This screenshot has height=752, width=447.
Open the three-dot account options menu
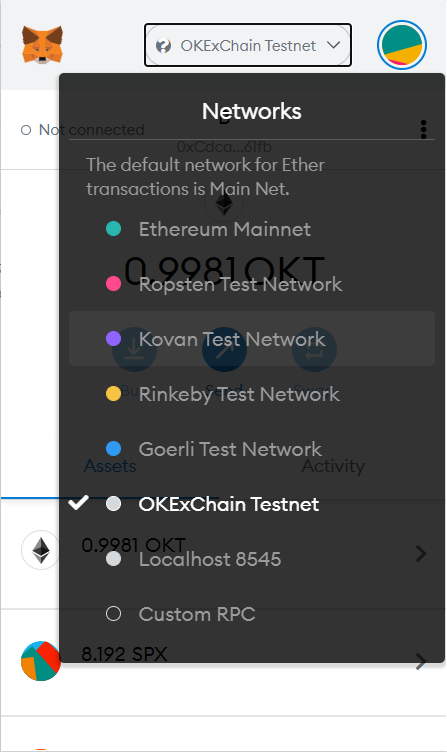click(423, 129)
